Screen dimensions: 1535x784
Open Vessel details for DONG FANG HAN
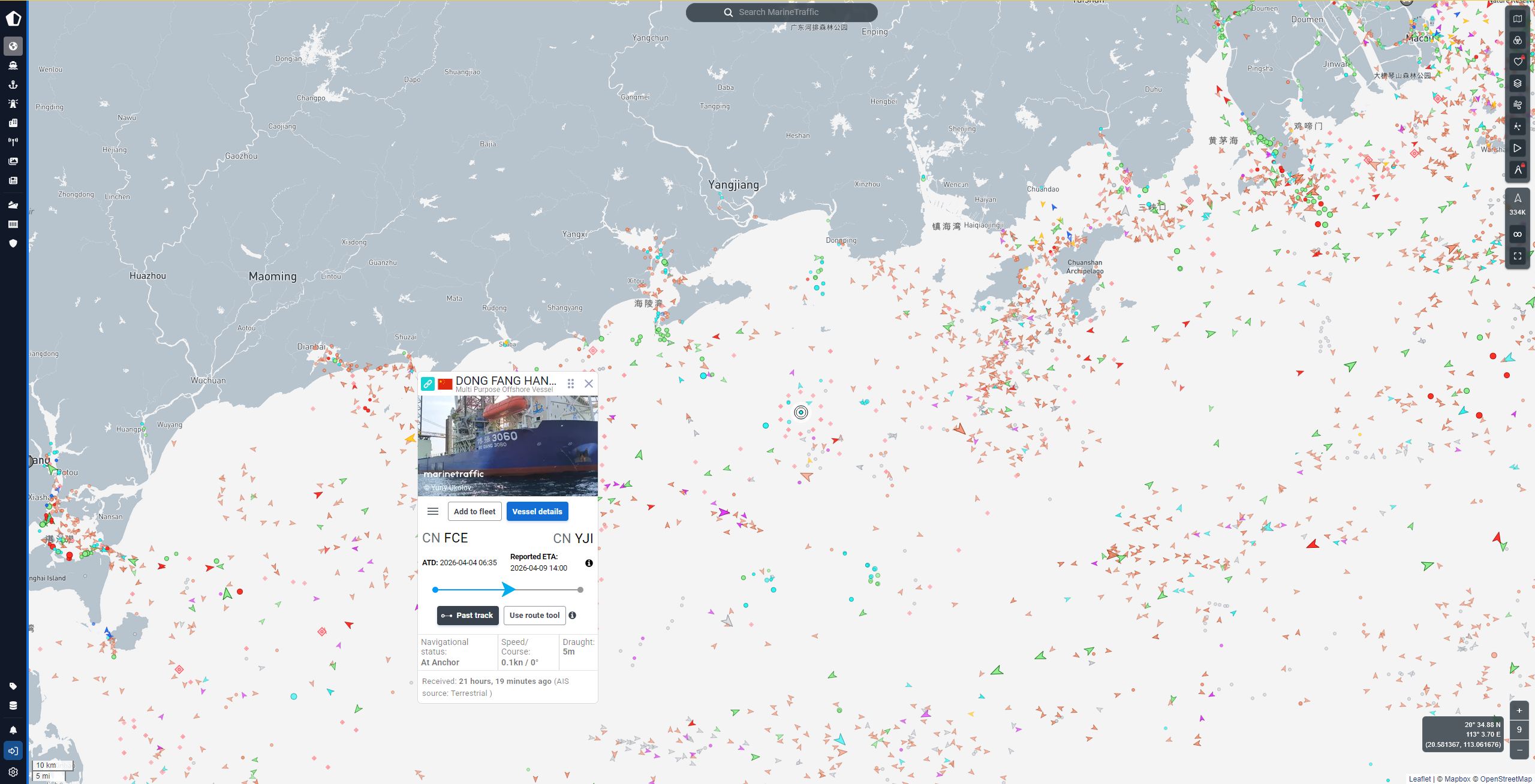point(537,511)
